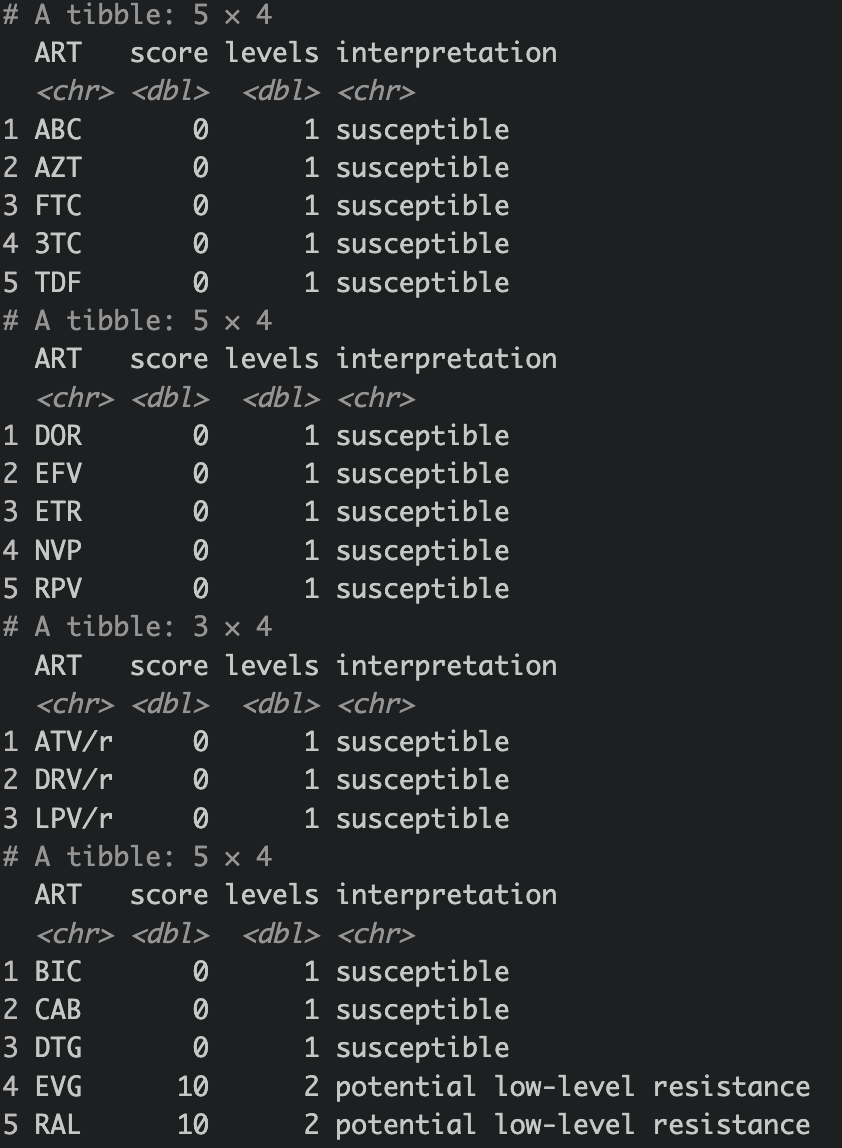The height and width of the screenshot is (1148, 842).
Task: Click the DOR drug name
Action: (x=58, y=436)
